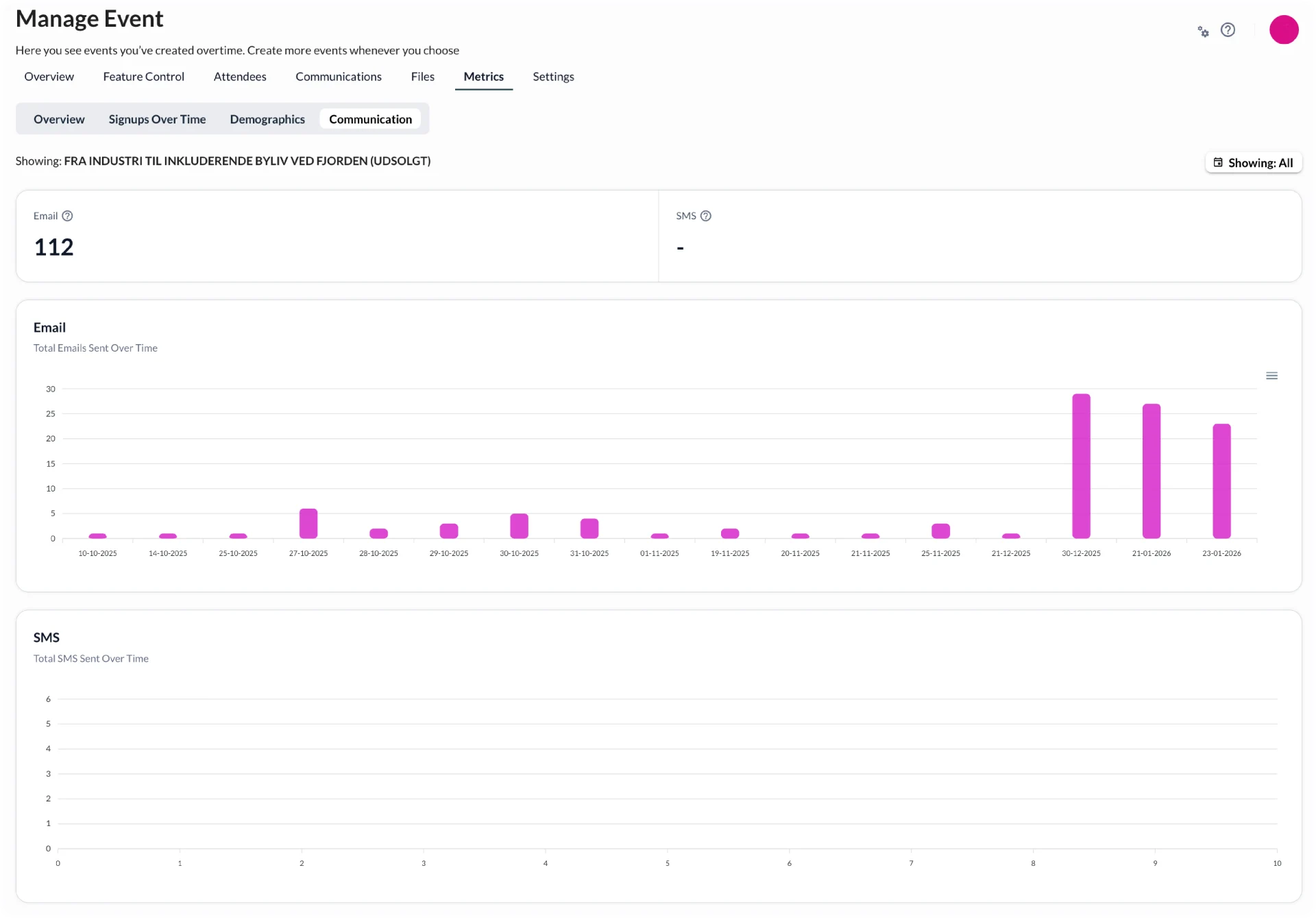
Task: Click the 21-12-2025 axis date label
Action: pos(1011,553)
